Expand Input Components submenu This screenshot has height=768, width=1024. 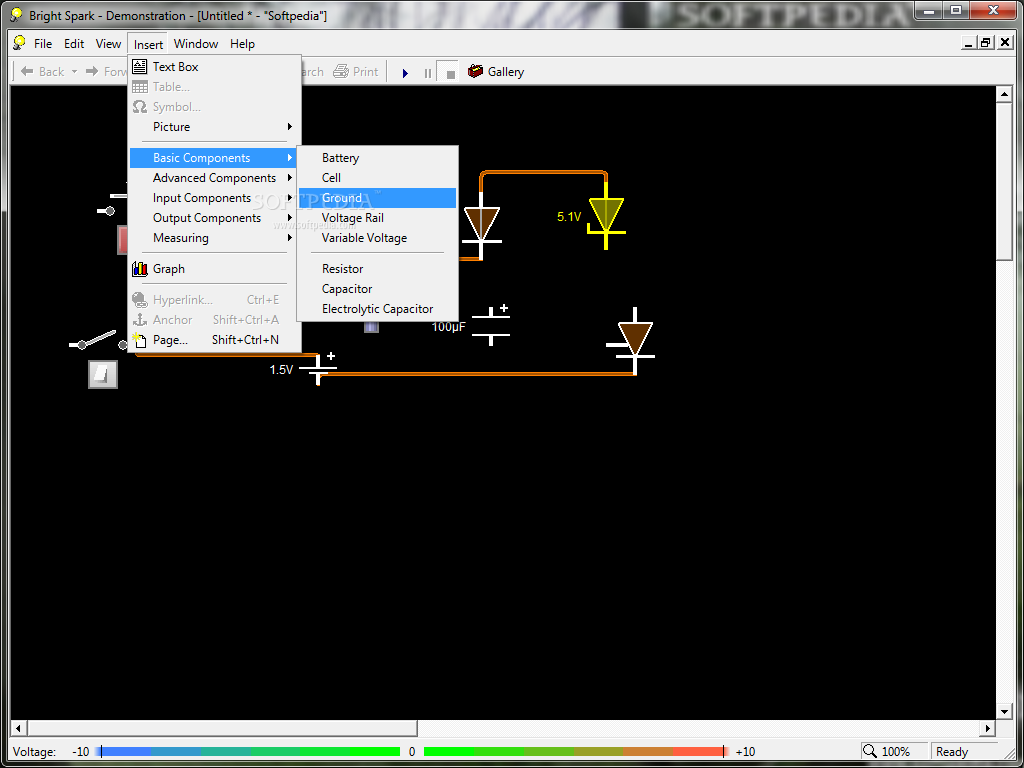[x=214, y=198]
